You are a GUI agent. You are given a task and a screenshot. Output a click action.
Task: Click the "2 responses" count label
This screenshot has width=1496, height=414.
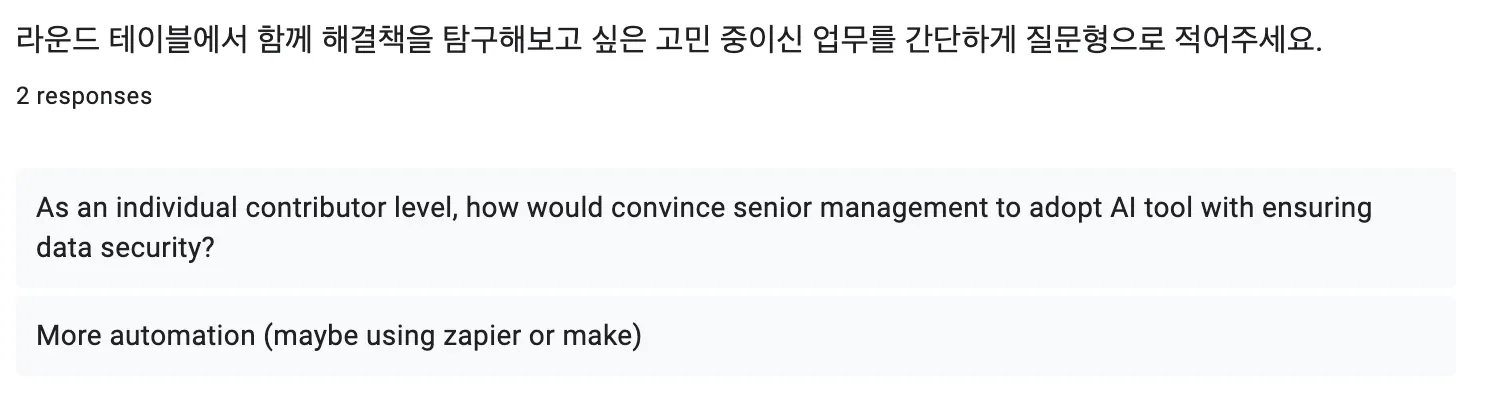click(x=84, y=96)
